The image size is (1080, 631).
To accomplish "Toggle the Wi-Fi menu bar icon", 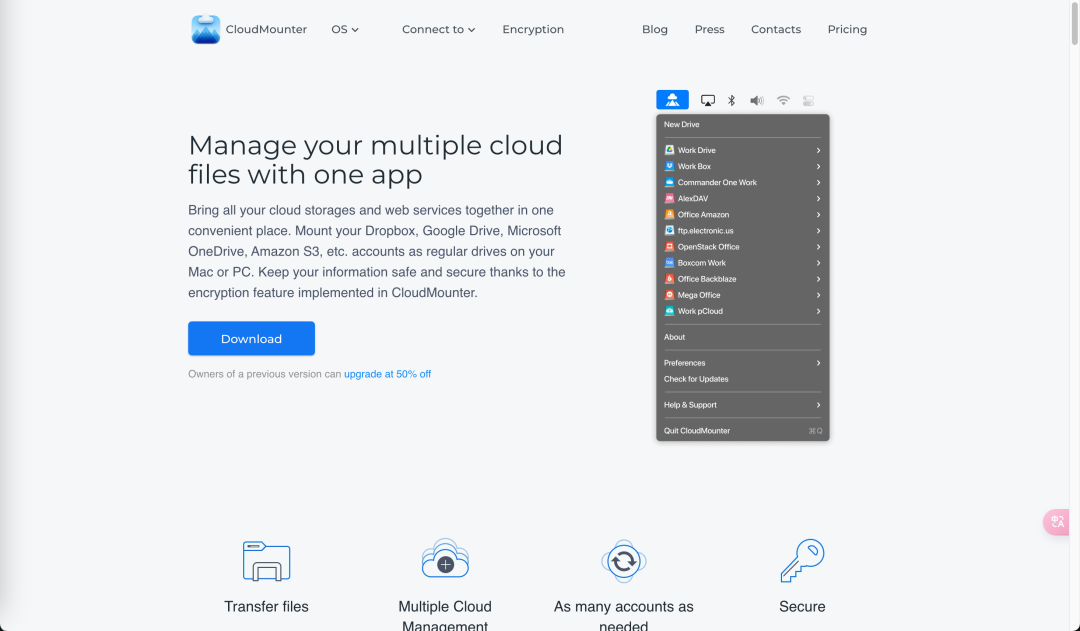I will [x=783, y=99].
